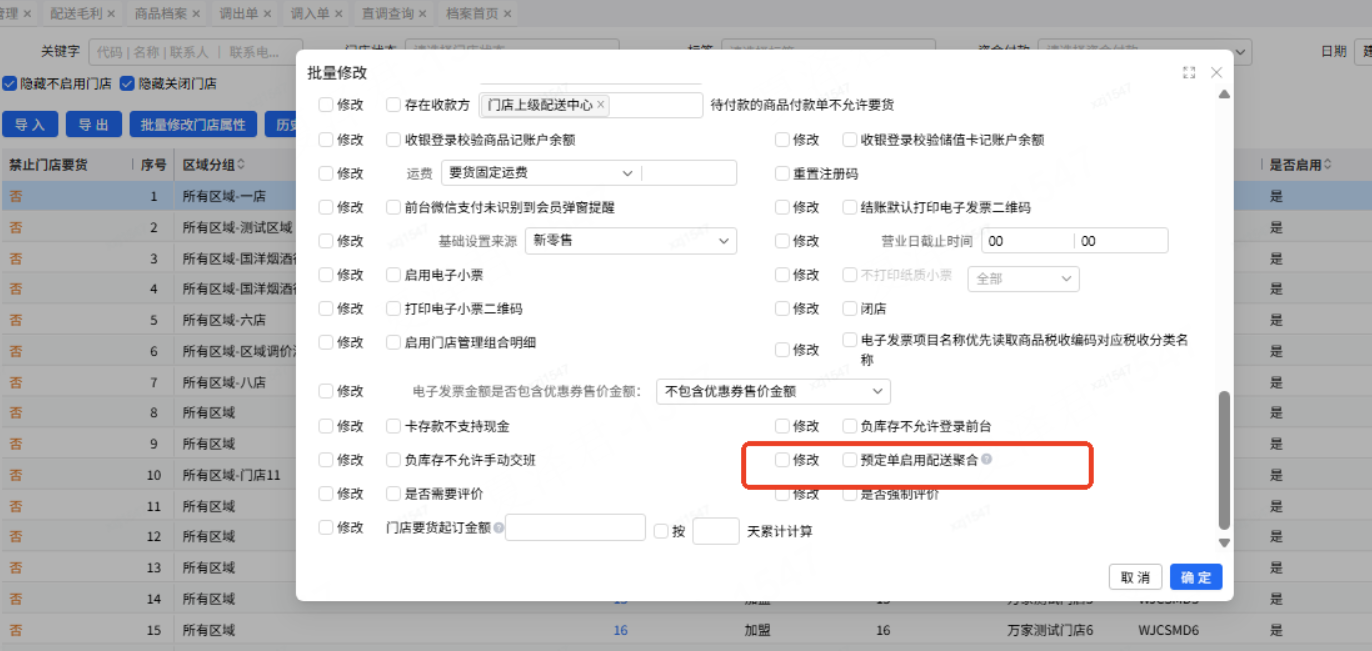Switch to the 调入单 tab
Viewport: 1372px width, 651px height.
click(x=310, y=14)
